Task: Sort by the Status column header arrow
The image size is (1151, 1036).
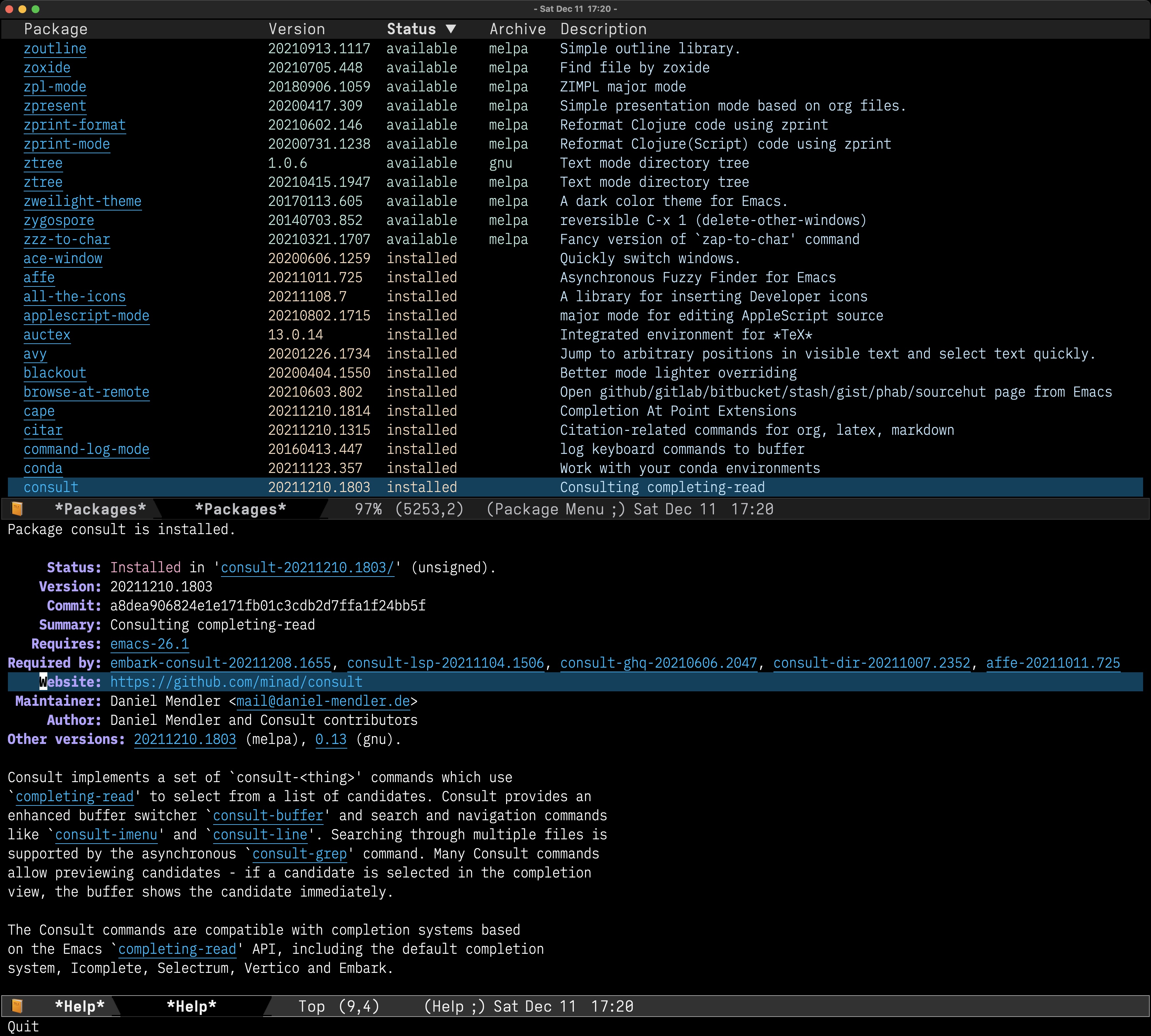Action: pos(451,29)
